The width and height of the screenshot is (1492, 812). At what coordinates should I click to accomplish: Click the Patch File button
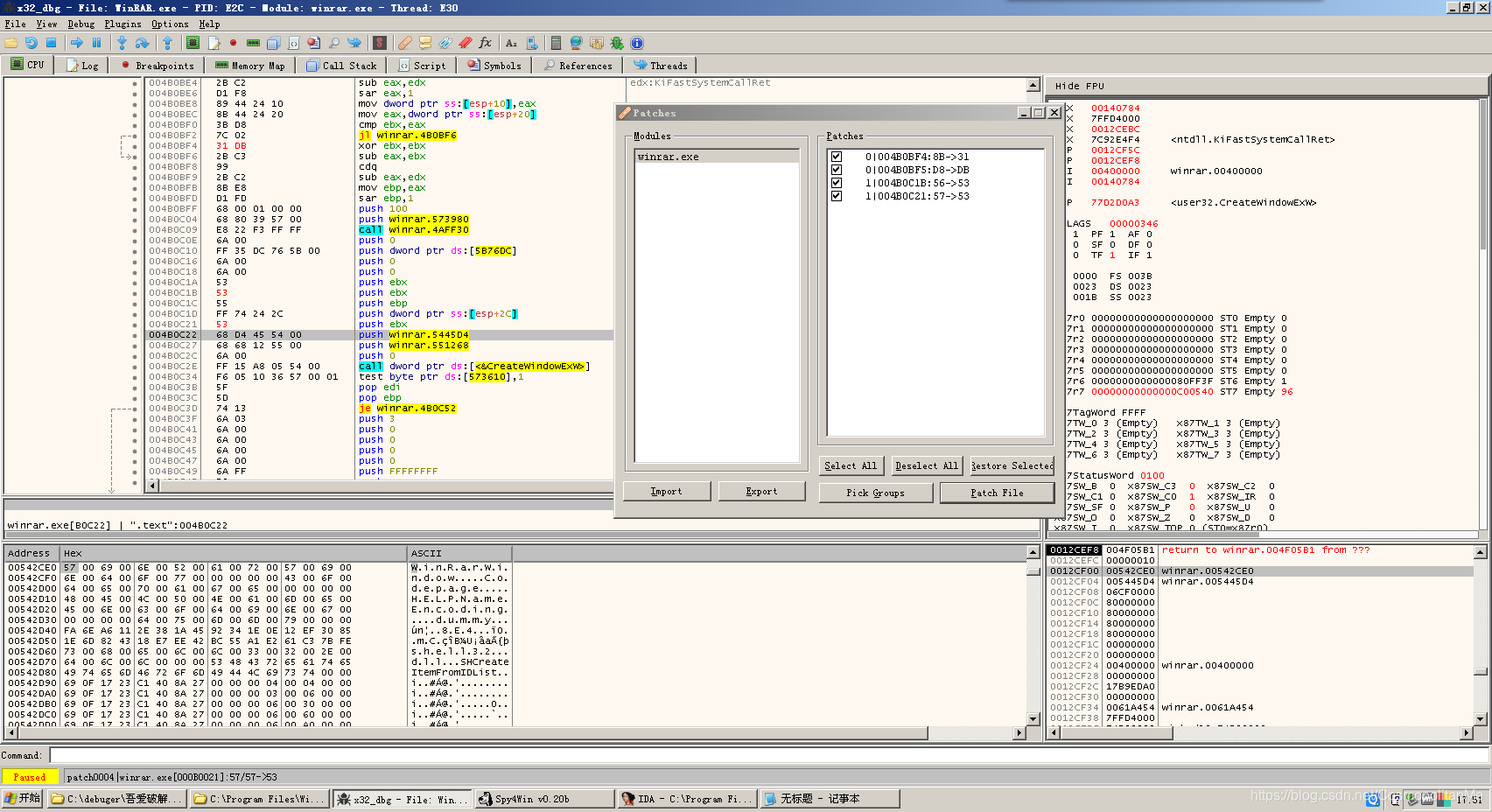click(997, 493)
